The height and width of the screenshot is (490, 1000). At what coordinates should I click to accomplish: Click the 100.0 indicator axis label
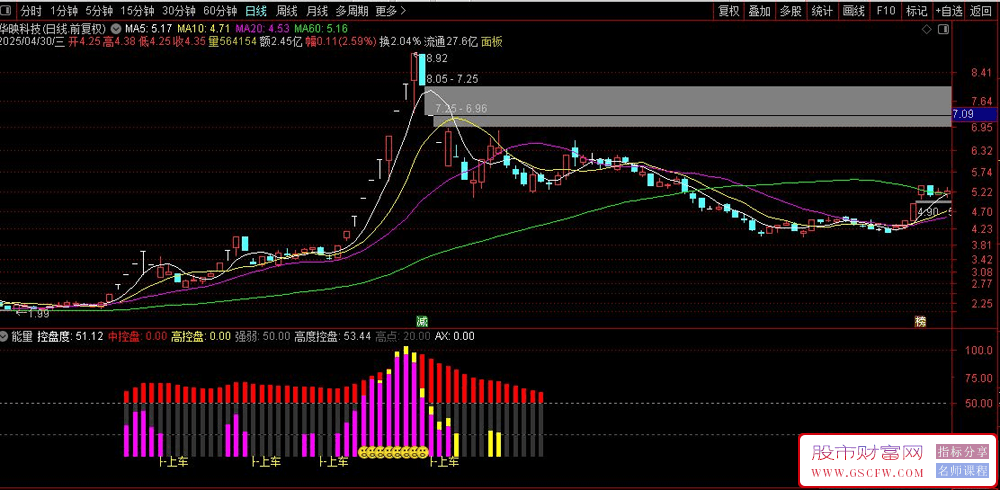(x=978, y=350)
